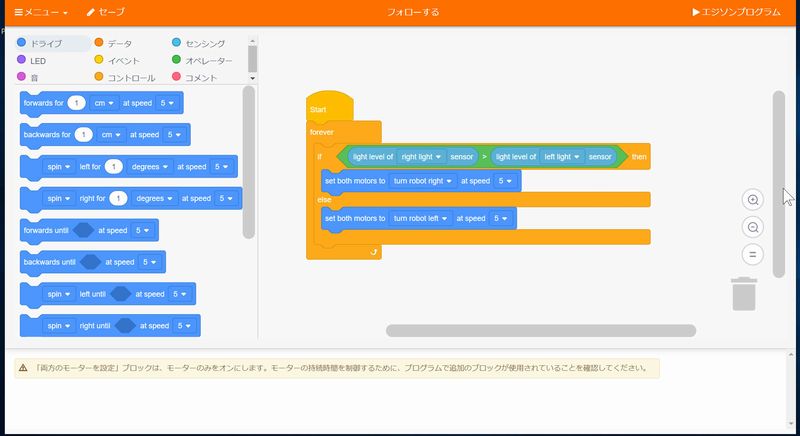Image resolution: width=800 pixels, height=436 pixels.
Task: Click the distance value field in forwards block
Action: coord(76,103)
